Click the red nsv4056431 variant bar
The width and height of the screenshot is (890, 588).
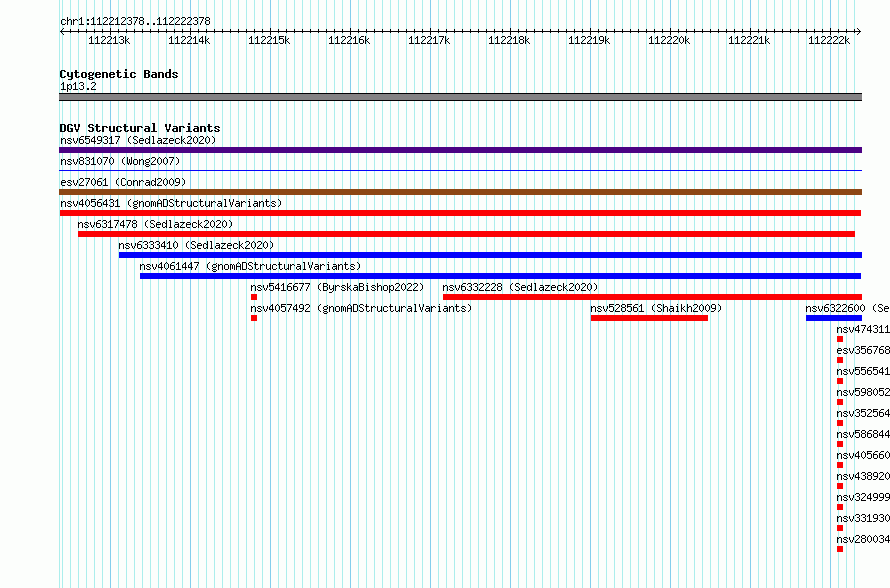tap(460, 213)
